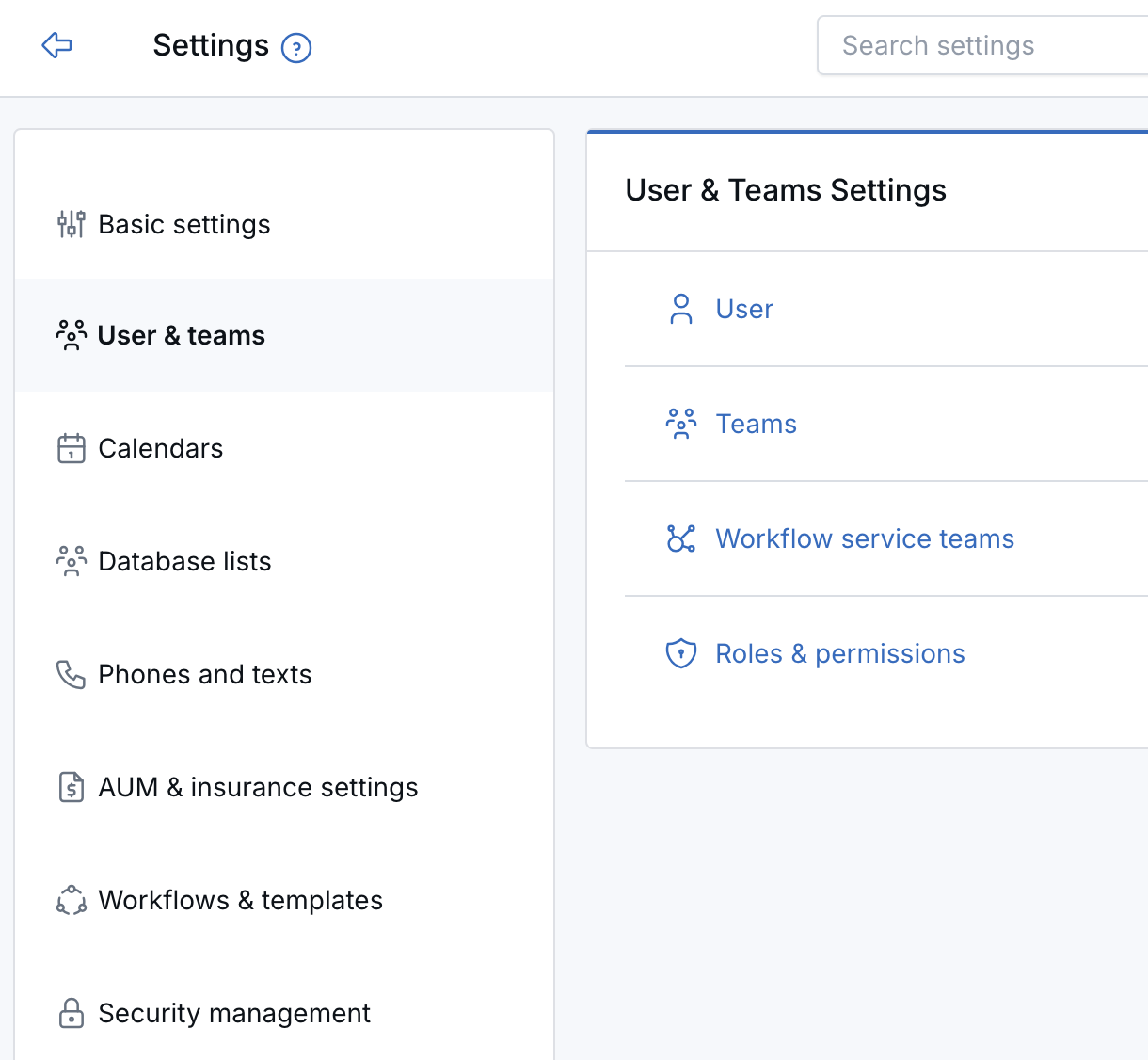Click the Basic settings sliders icon
This screenshot has height=1060, width=1148.
click(72, 224)
